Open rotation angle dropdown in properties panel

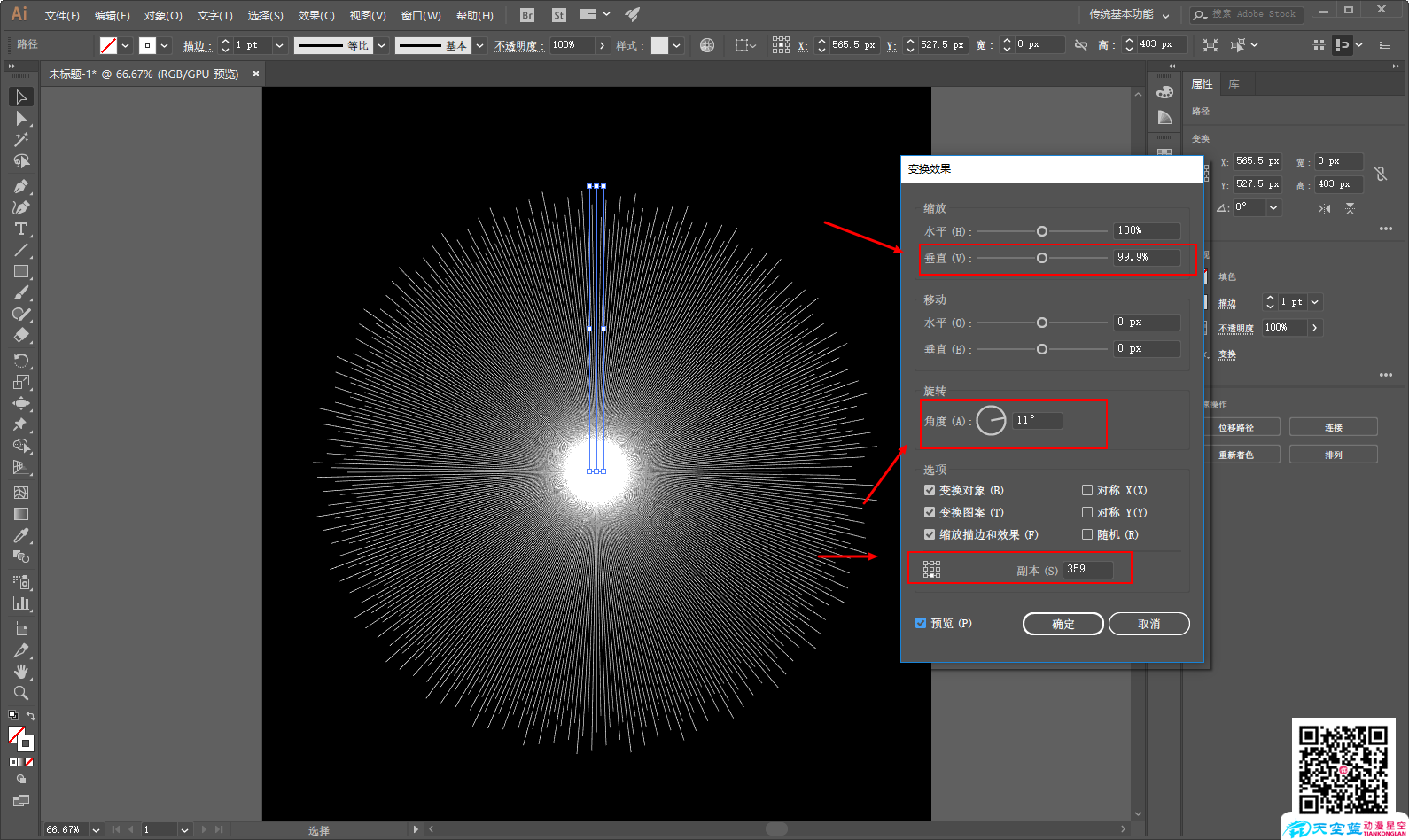pyautogui.click(x=1273, y=208)
